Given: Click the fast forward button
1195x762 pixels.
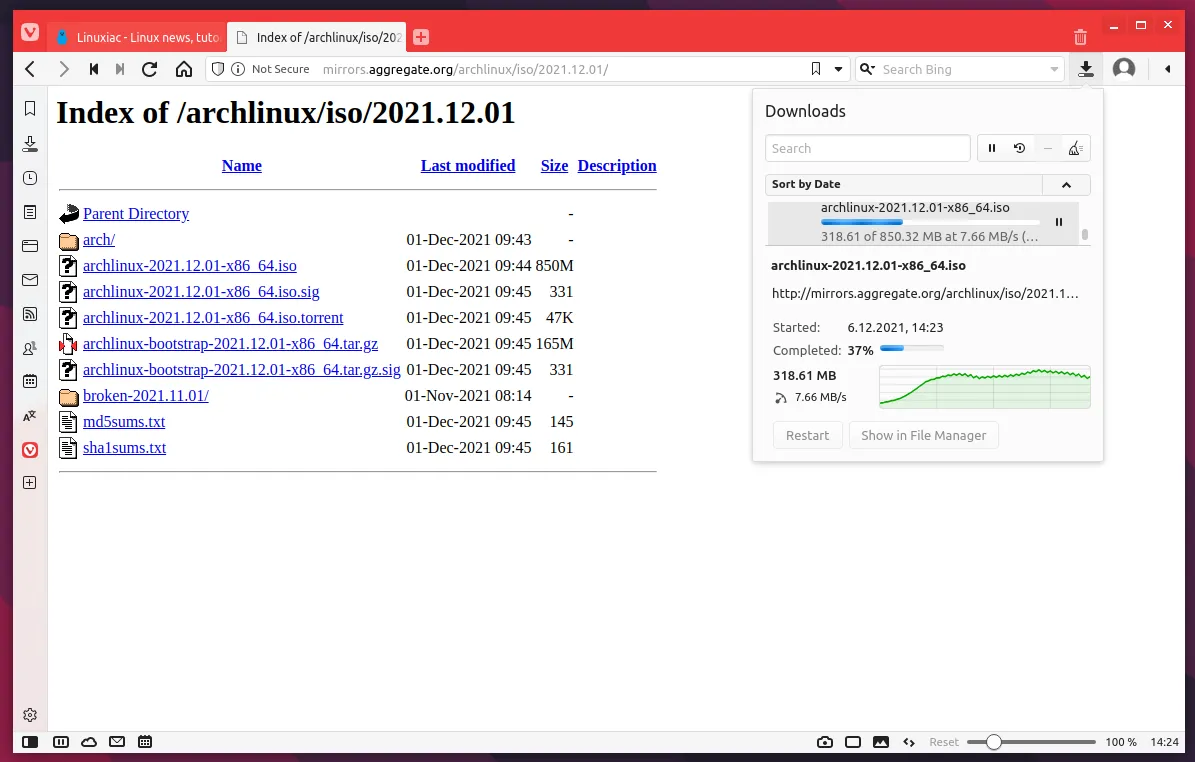Looking at the screenshot, I should click(x=120, y=69).
